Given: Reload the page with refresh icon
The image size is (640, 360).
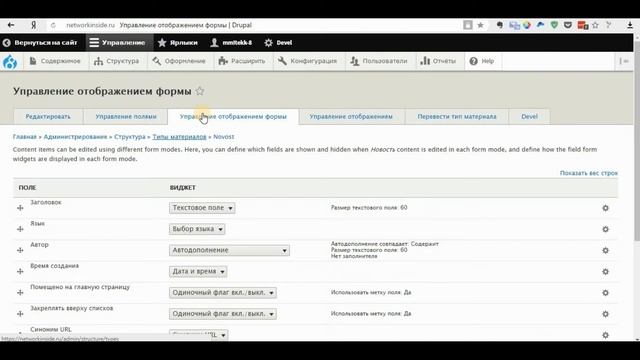Looking at the screenshot, I should point(53,25).
